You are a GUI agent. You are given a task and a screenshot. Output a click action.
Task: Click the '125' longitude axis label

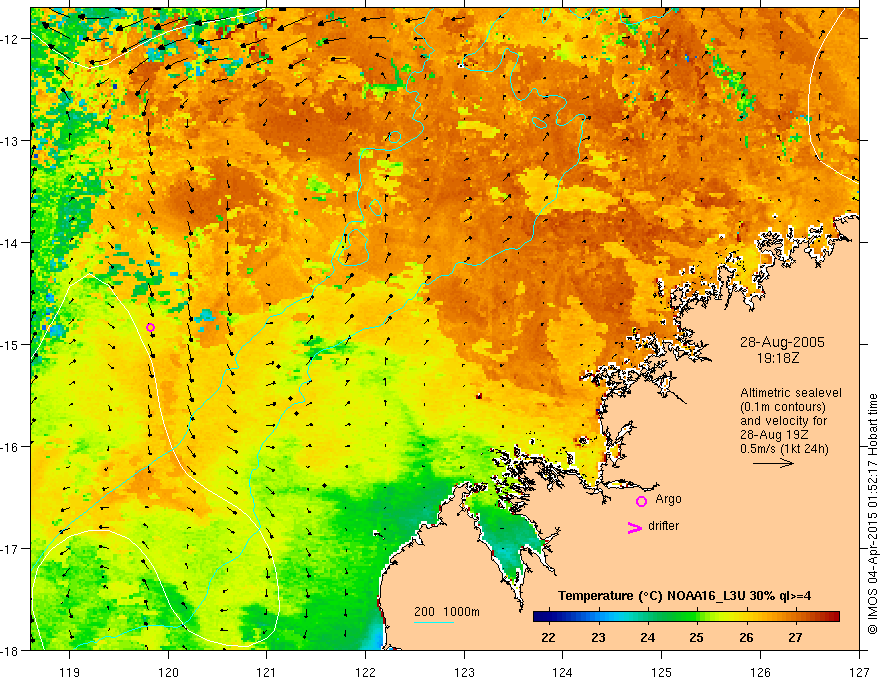[662, 672]
